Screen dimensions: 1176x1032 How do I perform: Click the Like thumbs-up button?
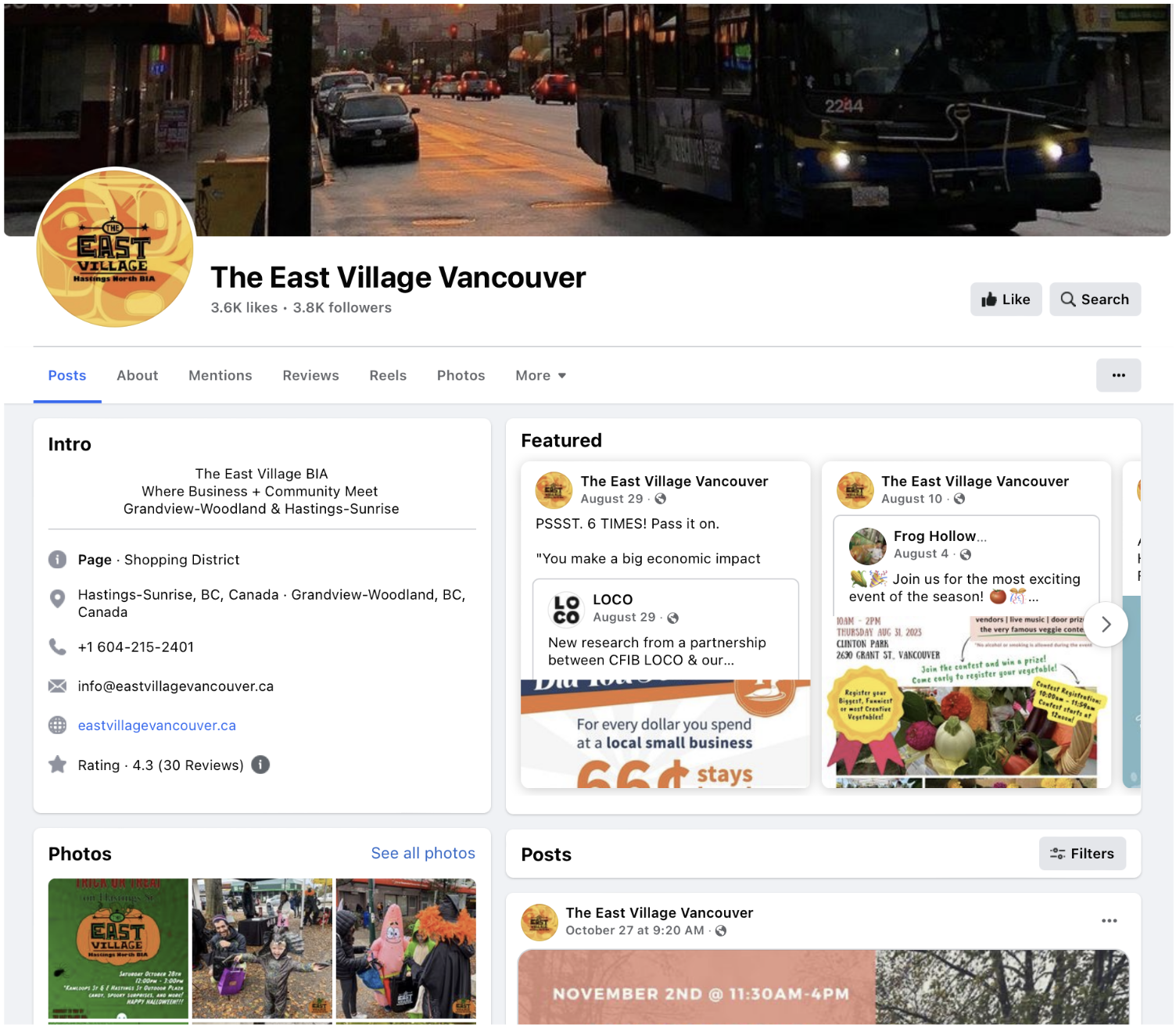click(1006, 299)
